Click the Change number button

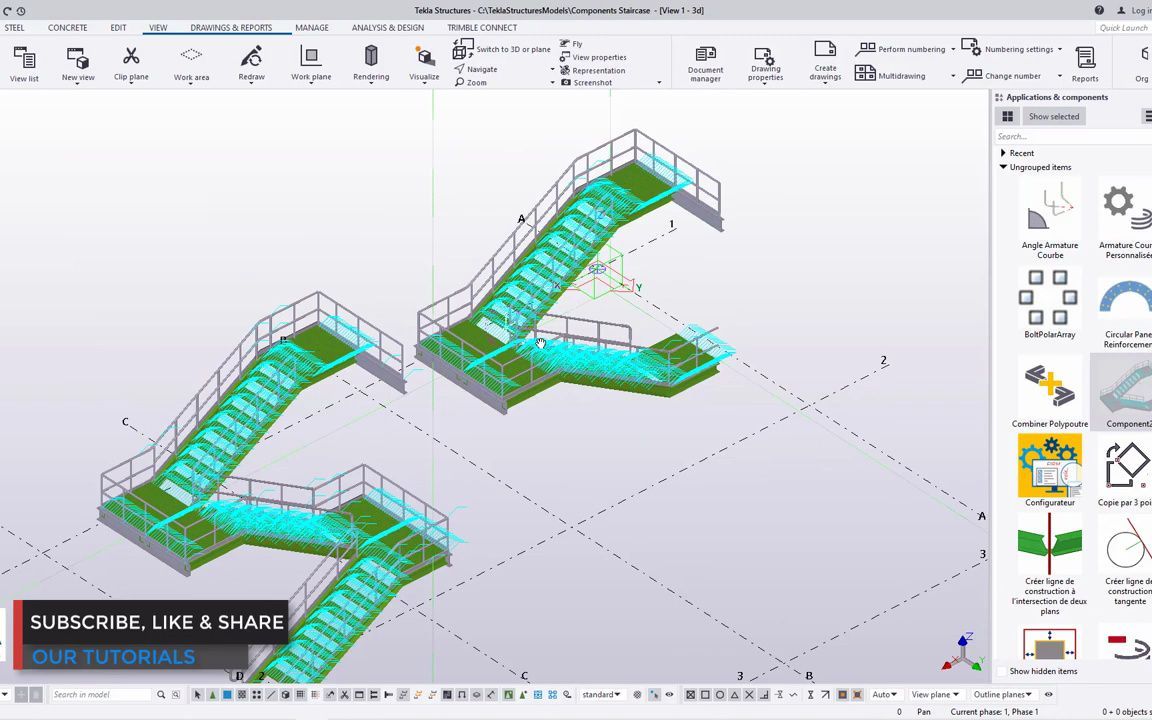[1001, 75]
